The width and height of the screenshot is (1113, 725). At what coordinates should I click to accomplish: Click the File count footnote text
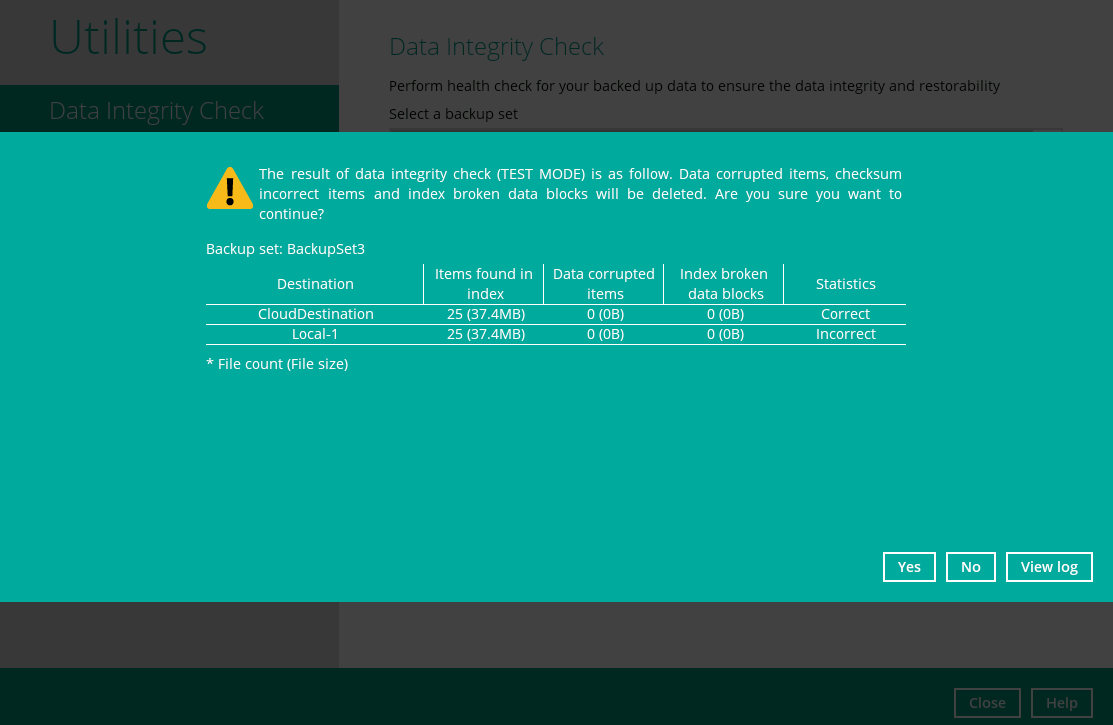tap(277, 364)
